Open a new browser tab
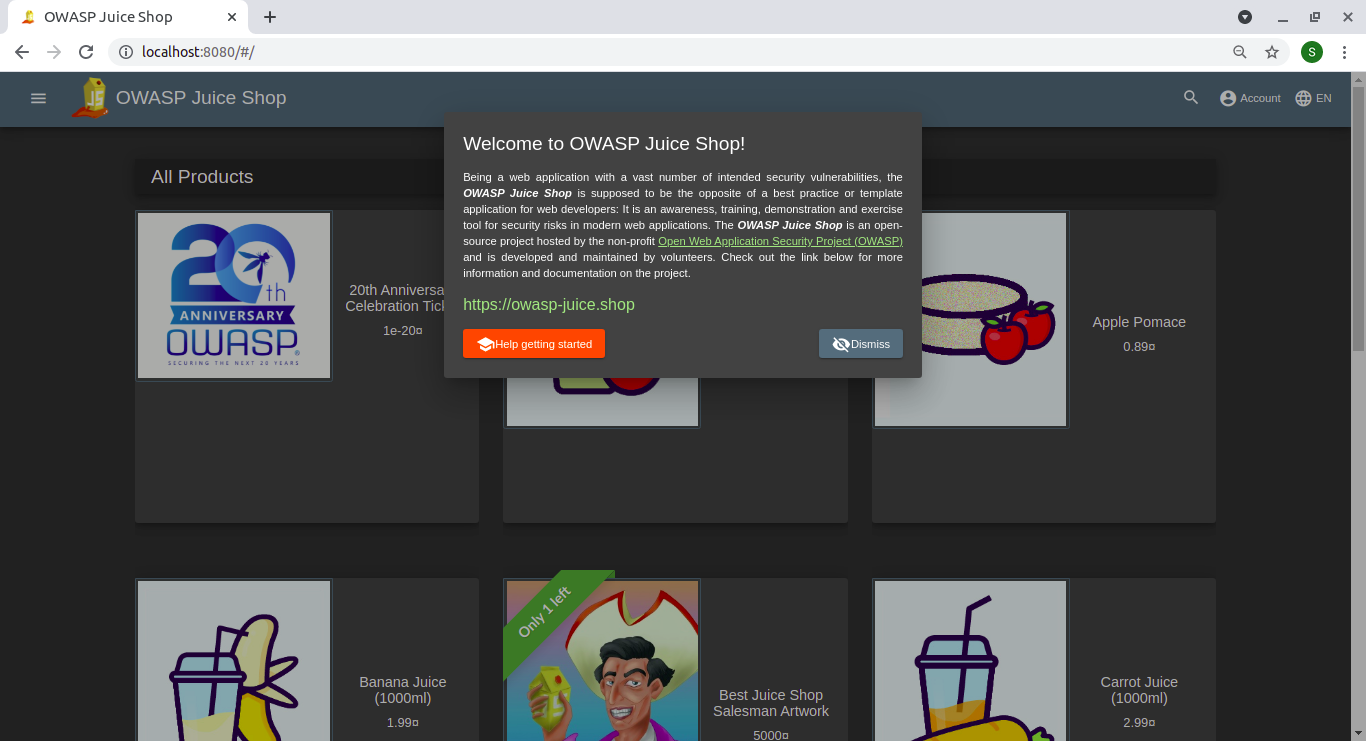Screen dimensions: 1366x741 coord(270,17)
